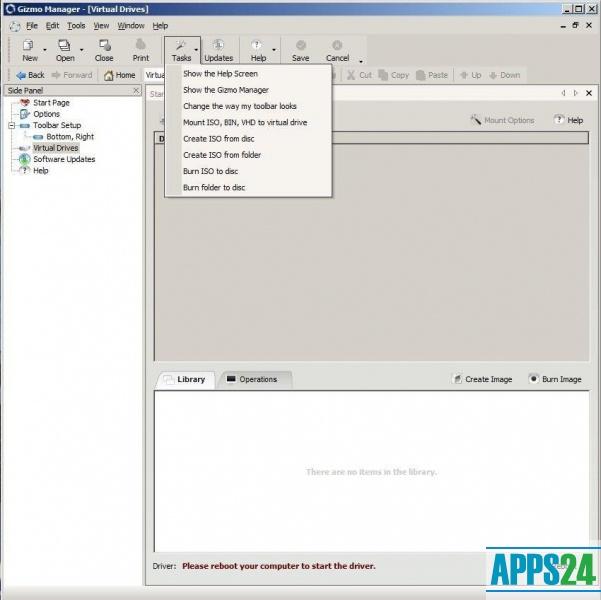Click the Create Image icon
Screen dimensions: 601x600
[457, 379]
